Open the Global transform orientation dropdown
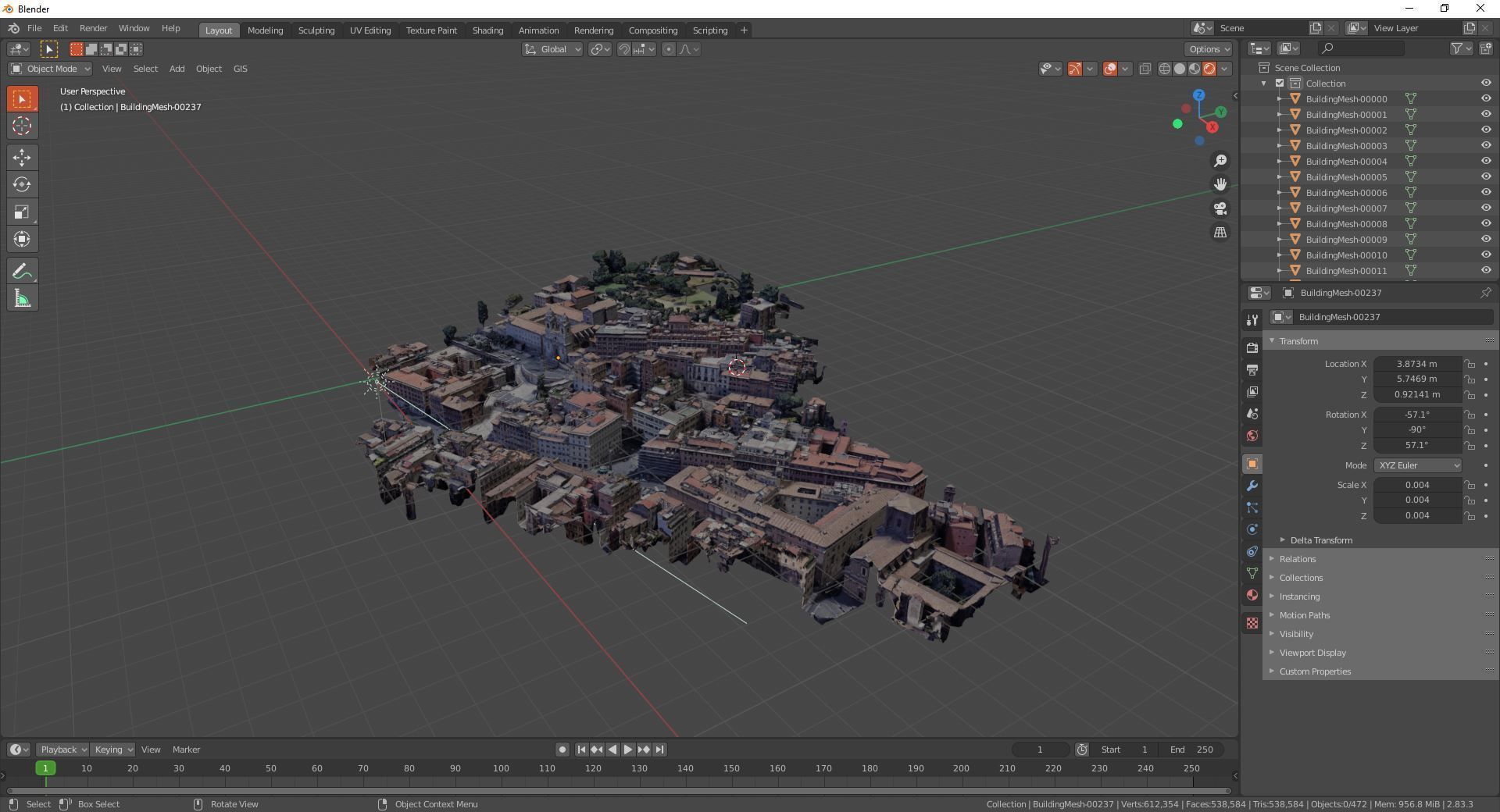Image resolution: width=1500 pixels, height=812 pixels. [552, 49]
